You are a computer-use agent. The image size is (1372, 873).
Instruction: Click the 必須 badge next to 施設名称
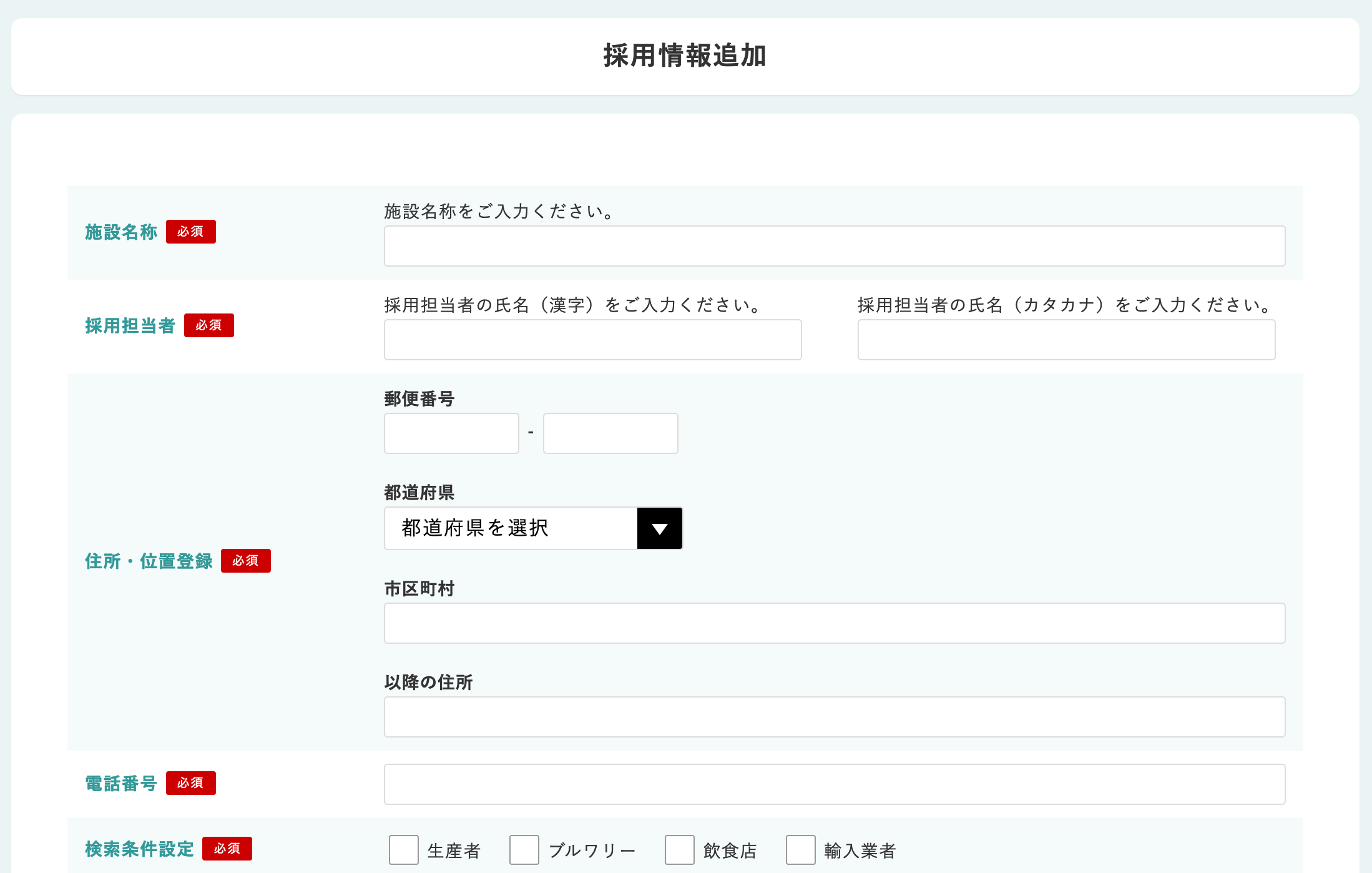tap(190, 232)
